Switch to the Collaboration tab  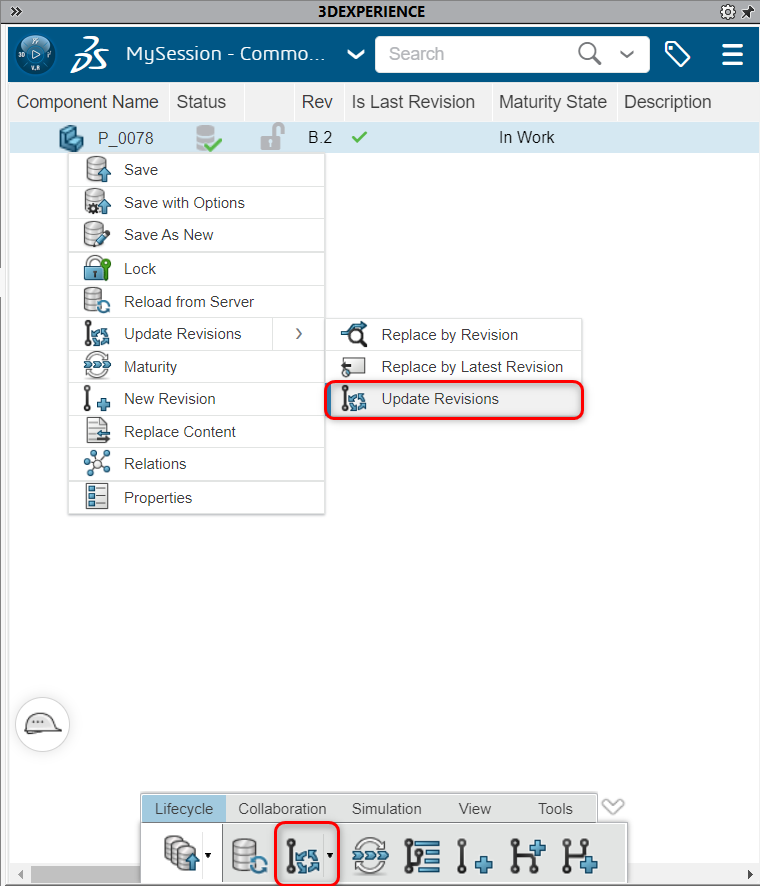point(282,809)
